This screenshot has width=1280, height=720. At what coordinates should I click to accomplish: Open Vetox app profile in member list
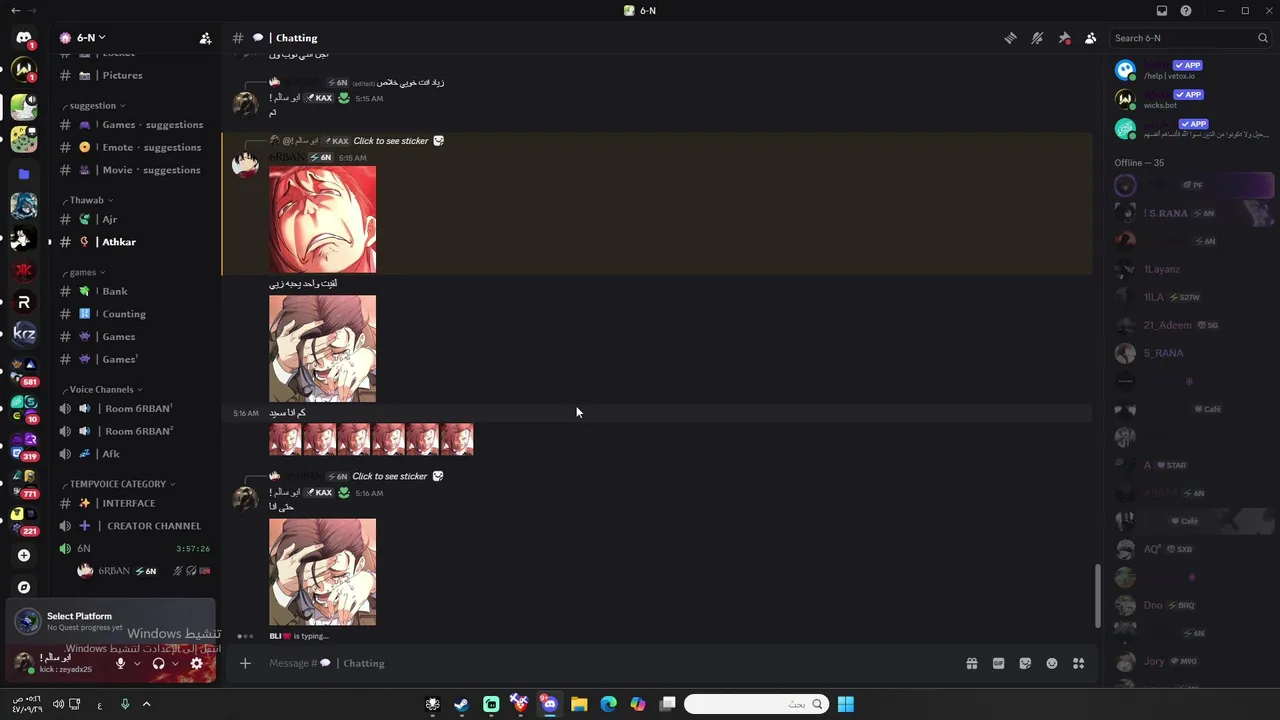pyautogui.click(x=1190, y=70)
